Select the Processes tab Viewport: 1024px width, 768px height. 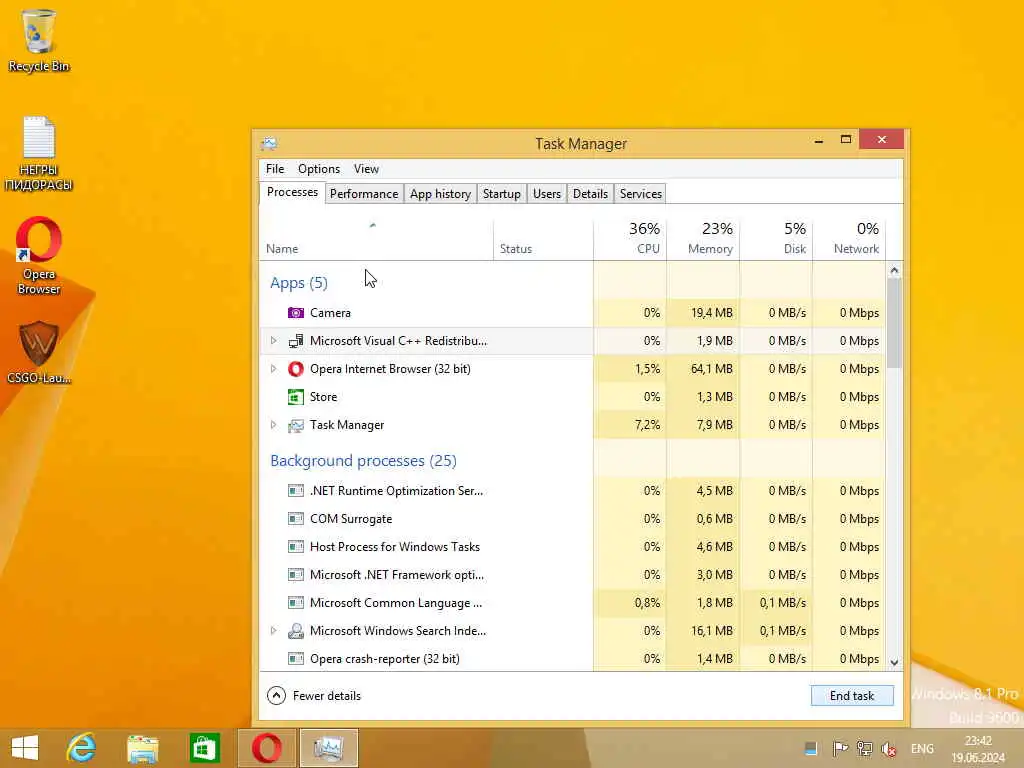coord(292,192)
